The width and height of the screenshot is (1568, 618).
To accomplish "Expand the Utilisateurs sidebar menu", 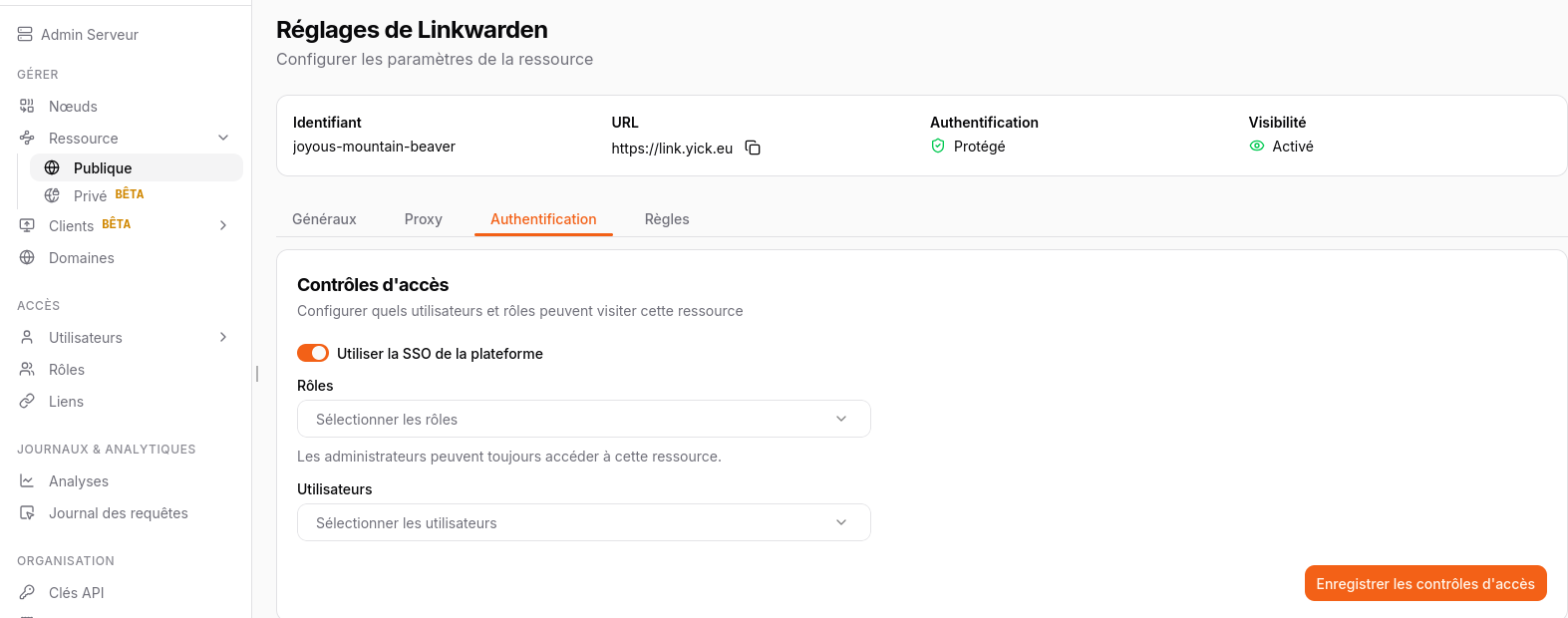I will (x=223, y=337).
